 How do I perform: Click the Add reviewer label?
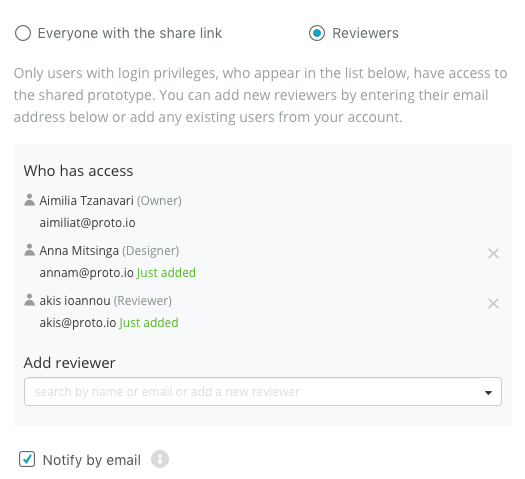69,363
